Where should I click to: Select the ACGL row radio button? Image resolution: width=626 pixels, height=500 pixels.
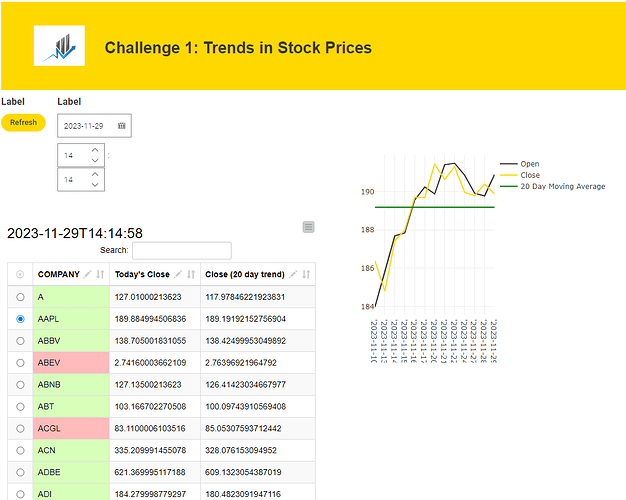tap(20, 429)
